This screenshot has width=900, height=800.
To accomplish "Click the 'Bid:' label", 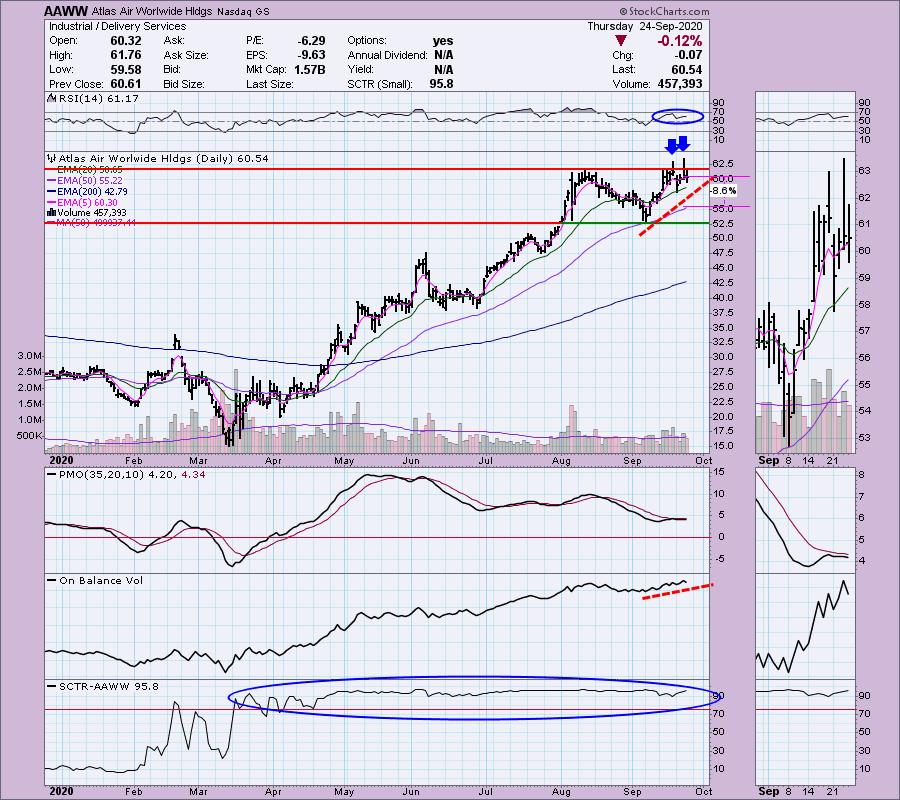I will [172, 69].
